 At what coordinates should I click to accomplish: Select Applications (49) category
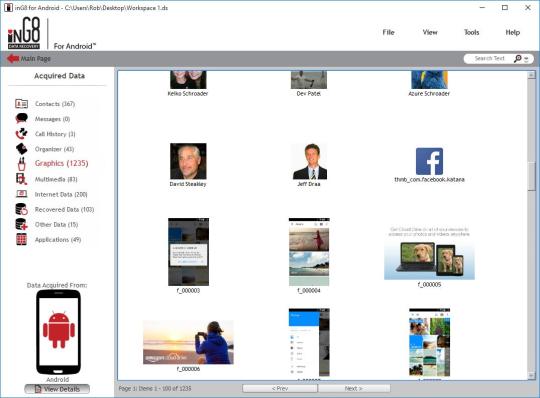(58, 240)
